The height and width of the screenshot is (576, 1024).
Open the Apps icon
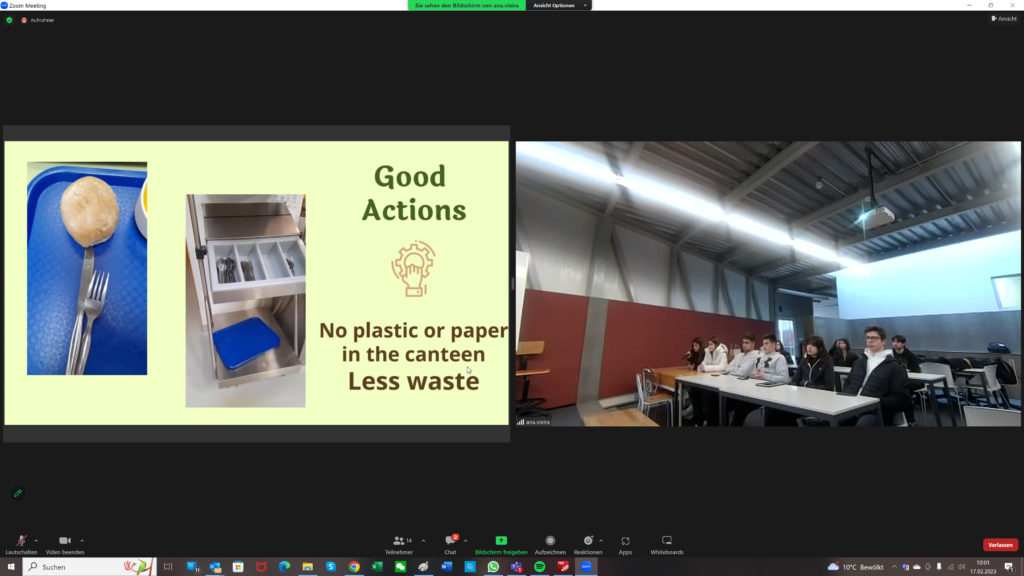[x=625, y=541]
